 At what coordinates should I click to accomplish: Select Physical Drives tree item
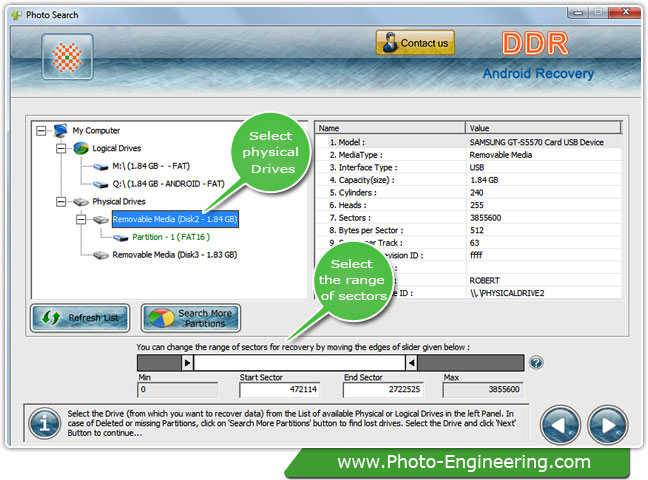tap(119, 202)
